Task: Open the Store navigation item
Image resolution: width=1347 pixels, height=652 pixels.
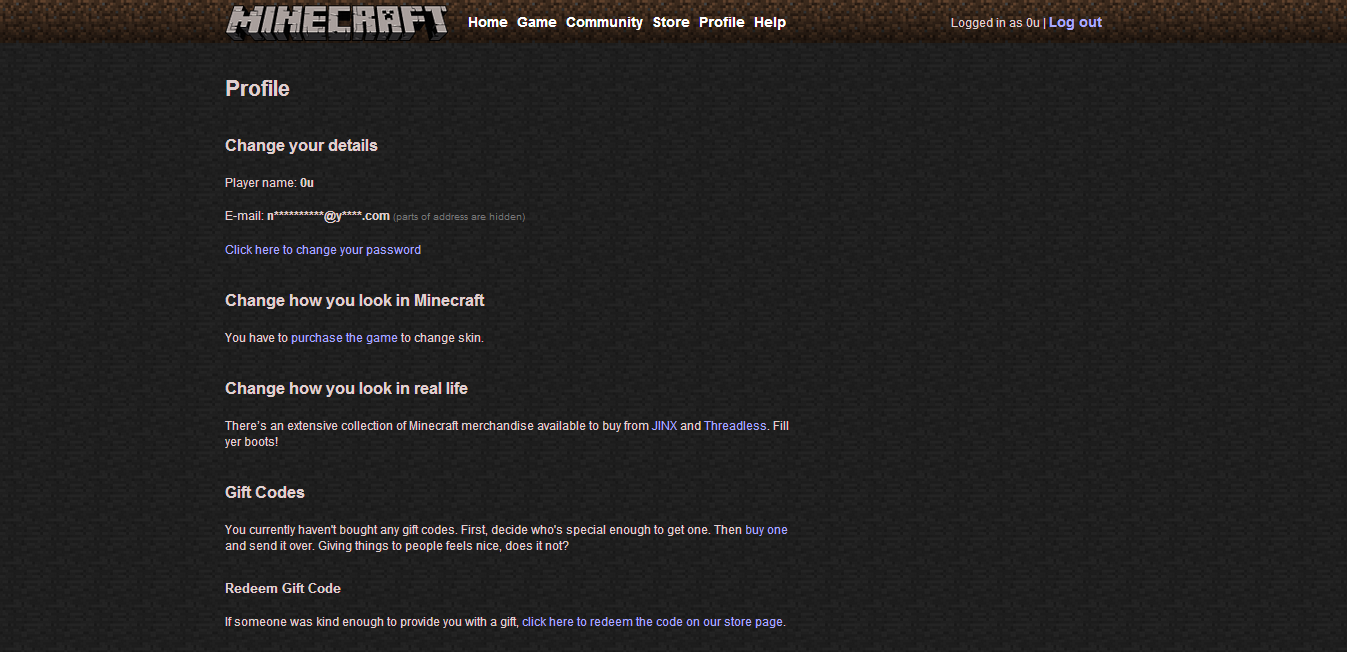Action: 671,22
